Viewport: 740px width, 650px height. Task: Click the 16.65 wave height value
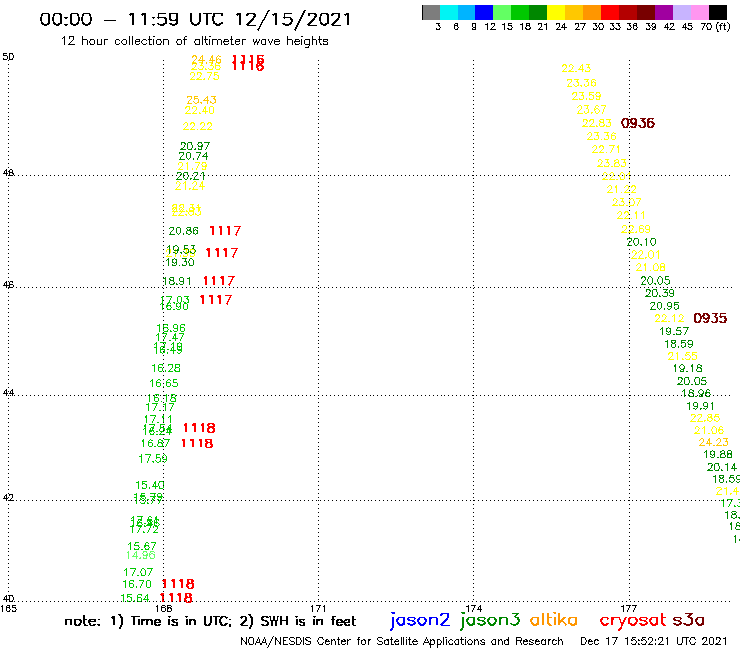[164, 383]
